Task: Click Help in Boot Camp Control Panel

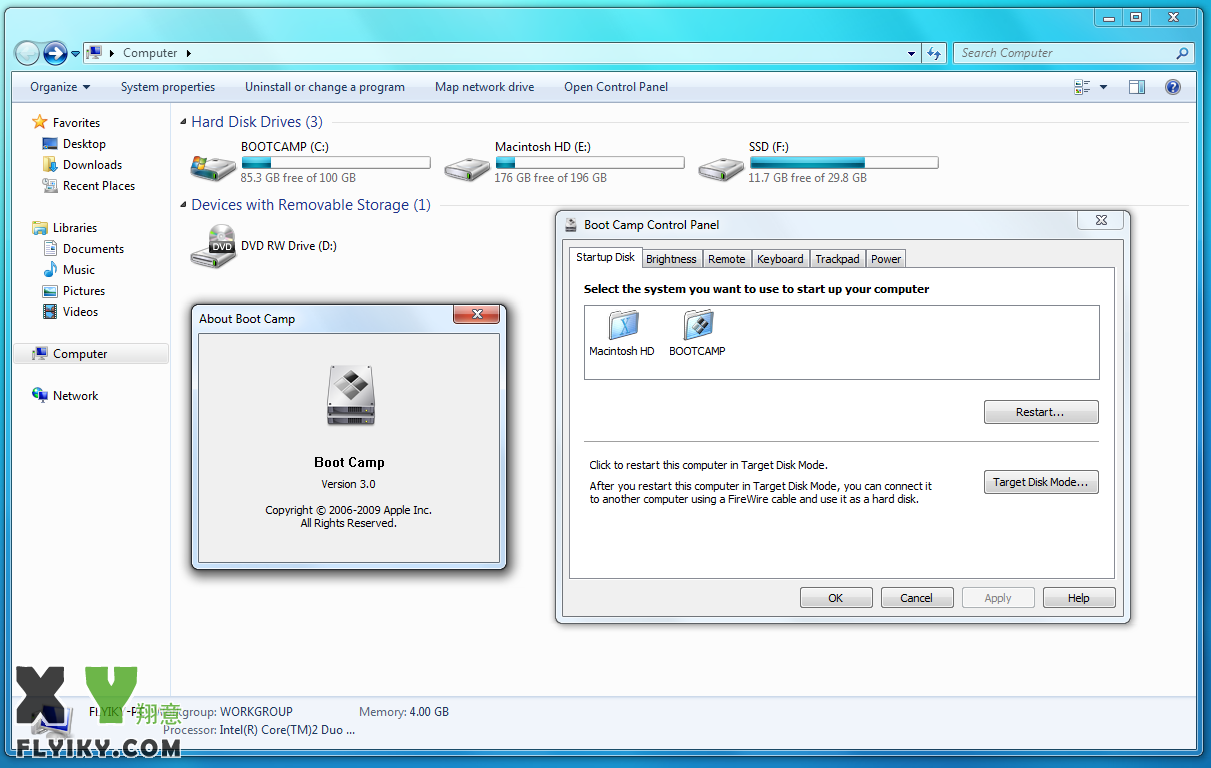Action: click(1079, 598)
